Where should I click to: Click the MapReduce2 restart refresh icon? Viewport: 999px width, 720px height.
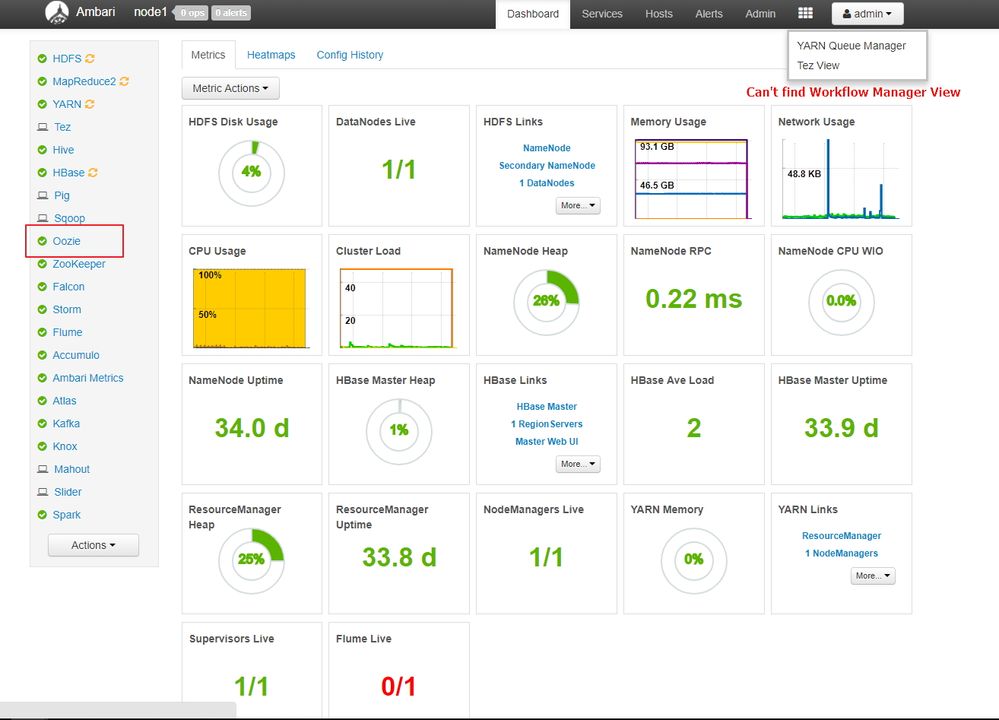pyautogui.click(x=124, y=82)
